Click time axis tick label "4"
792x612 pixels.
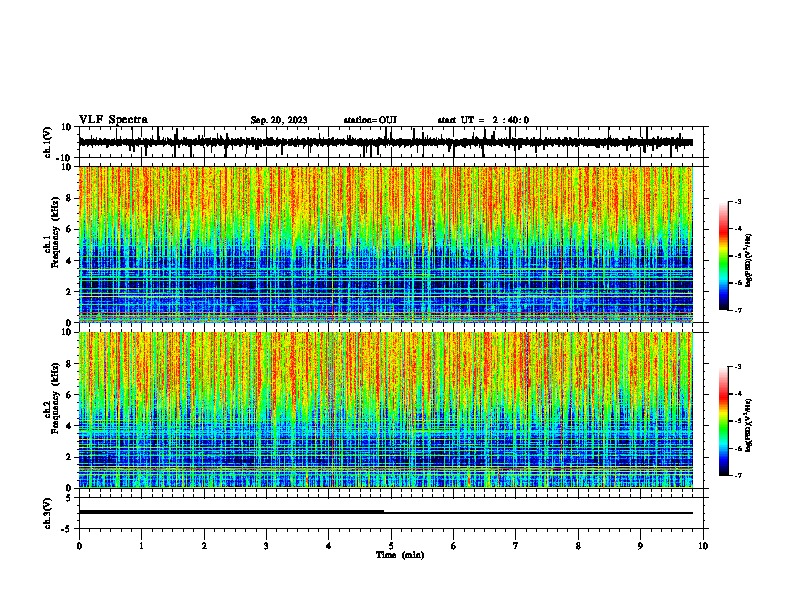pos(329,546)
